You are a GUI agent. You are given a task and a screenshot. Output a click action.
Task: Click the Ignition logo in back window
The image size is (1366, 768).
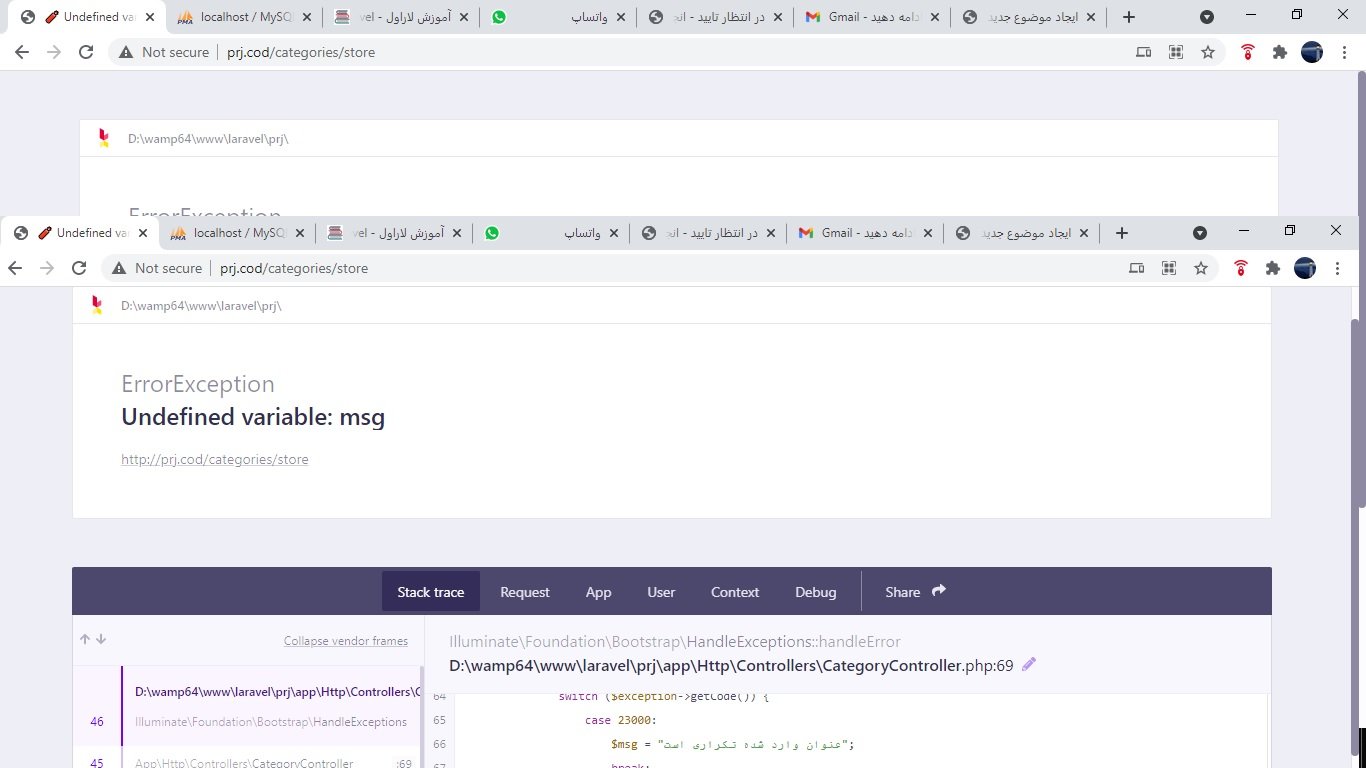[x=104, y=138]
